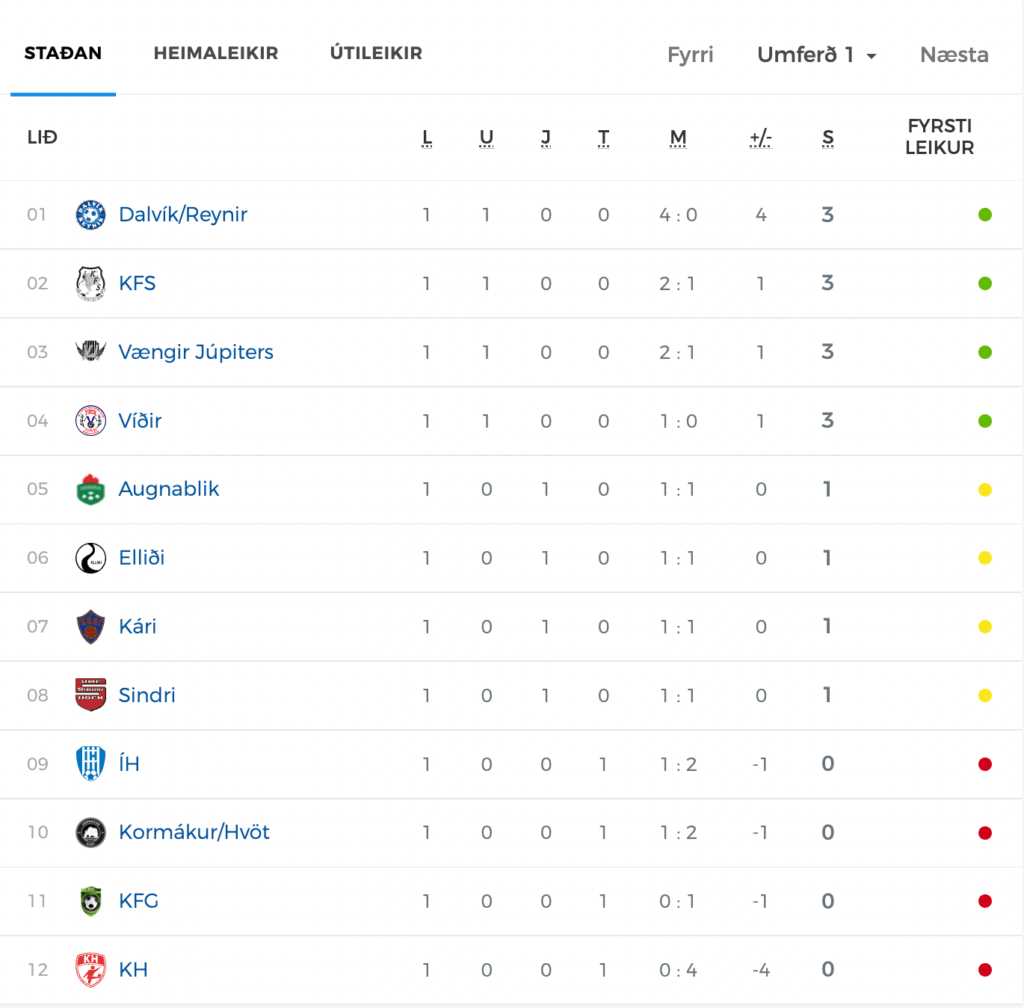
Task: Click the KFS club logo
Action: click(91, 283)
